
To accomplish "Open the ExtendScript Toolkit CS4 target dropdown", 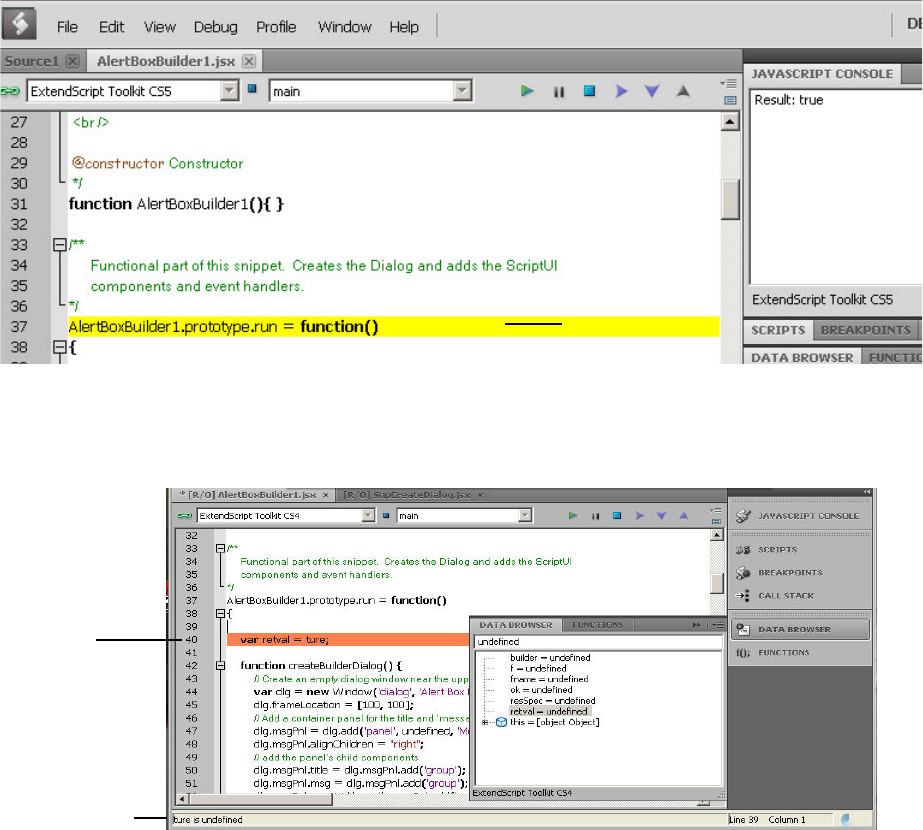I will click(368, 516).
